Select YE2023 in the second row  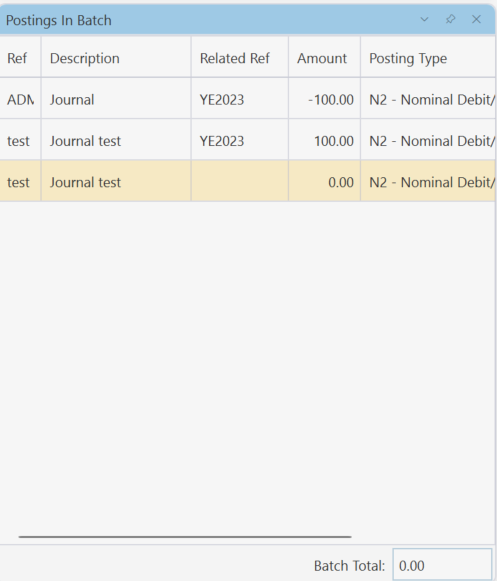click(x=222, y=141)
